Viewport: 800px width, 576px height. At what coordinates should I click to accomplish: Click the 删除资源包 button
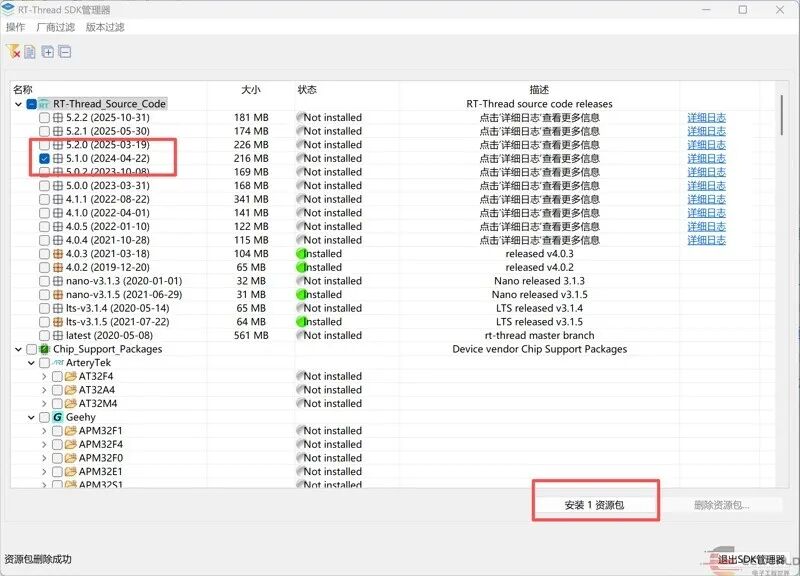click(721, 505)
